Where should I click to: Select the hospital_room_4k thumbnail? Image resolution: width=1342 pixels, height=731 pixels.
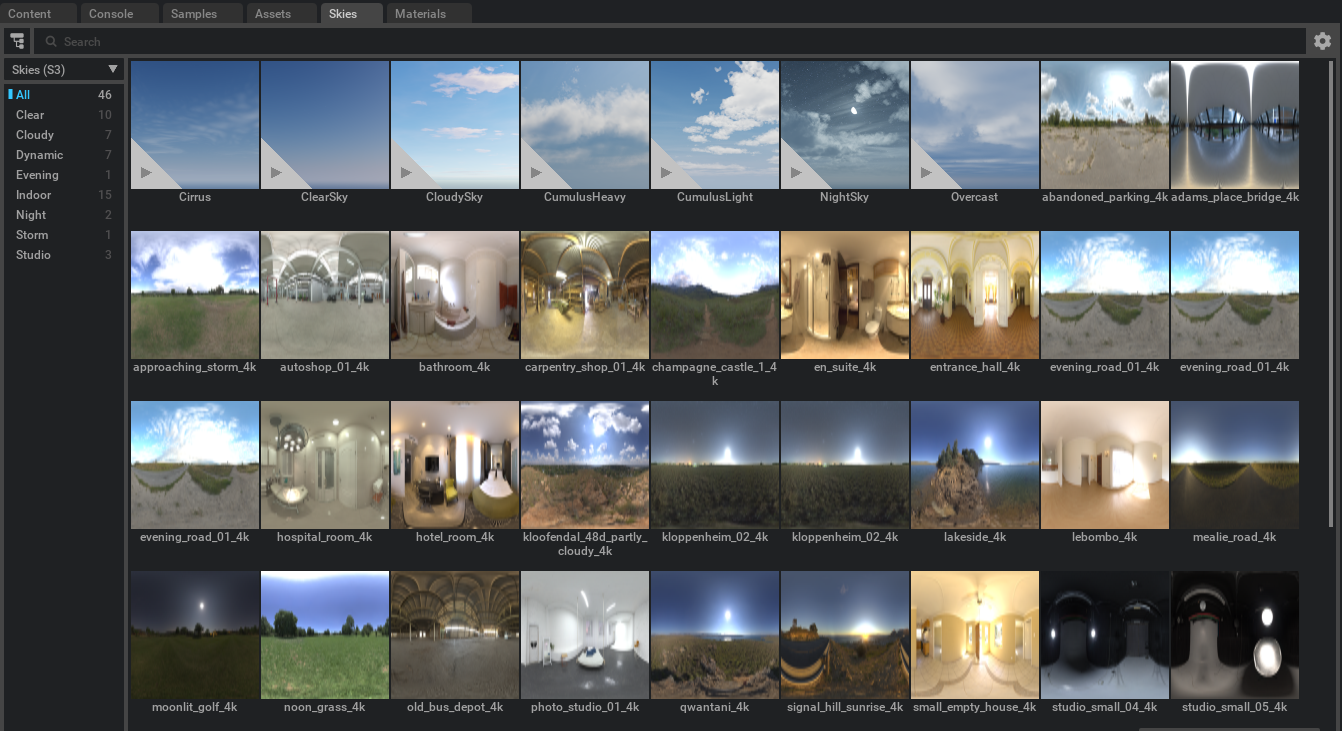point(325,465)
